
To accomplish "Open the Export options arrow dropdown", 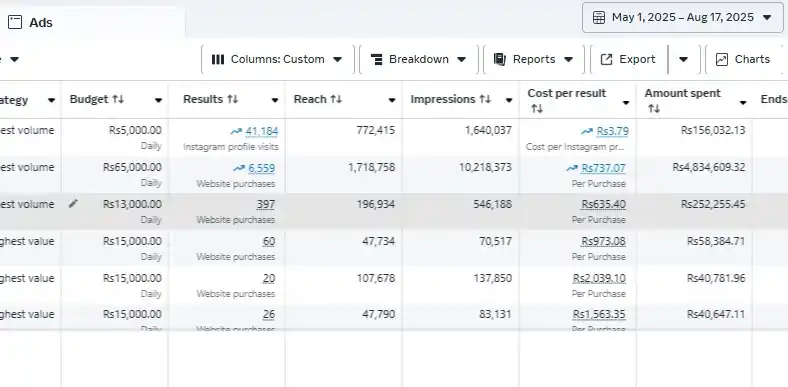I will pos(683,59).
